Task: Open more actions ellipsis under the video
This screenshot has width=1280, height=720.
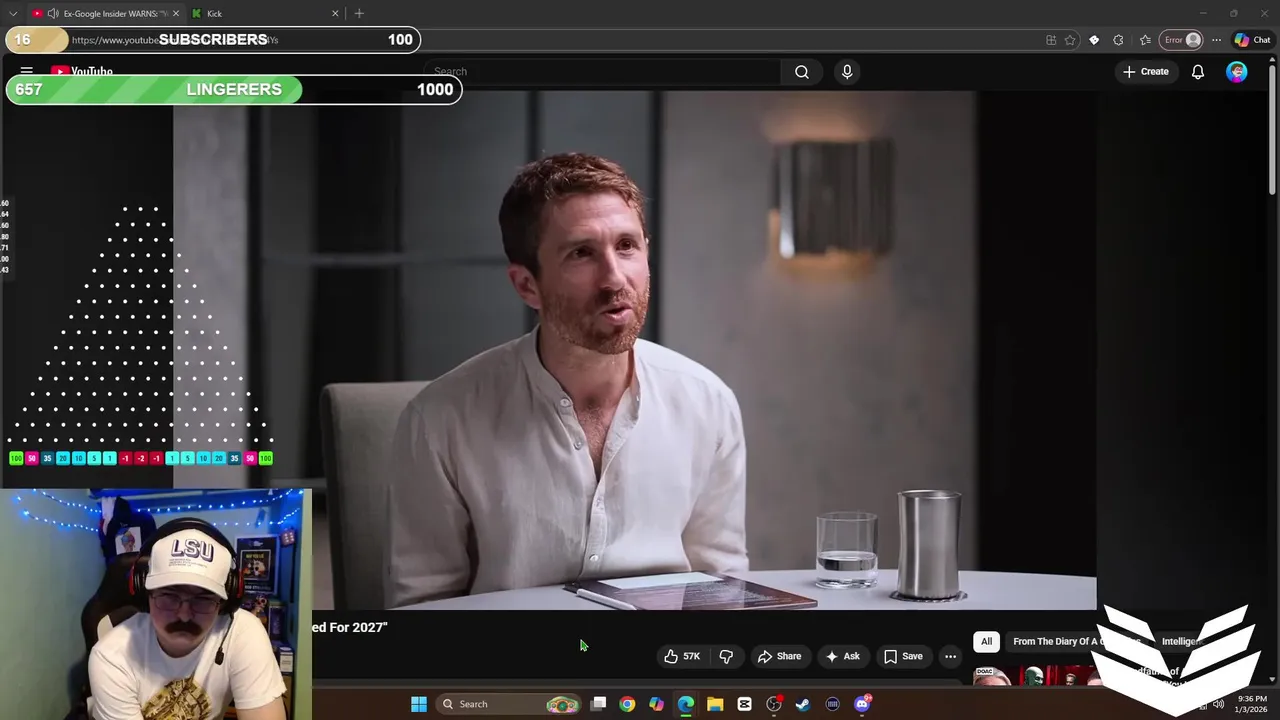Action: coord(950,656)
